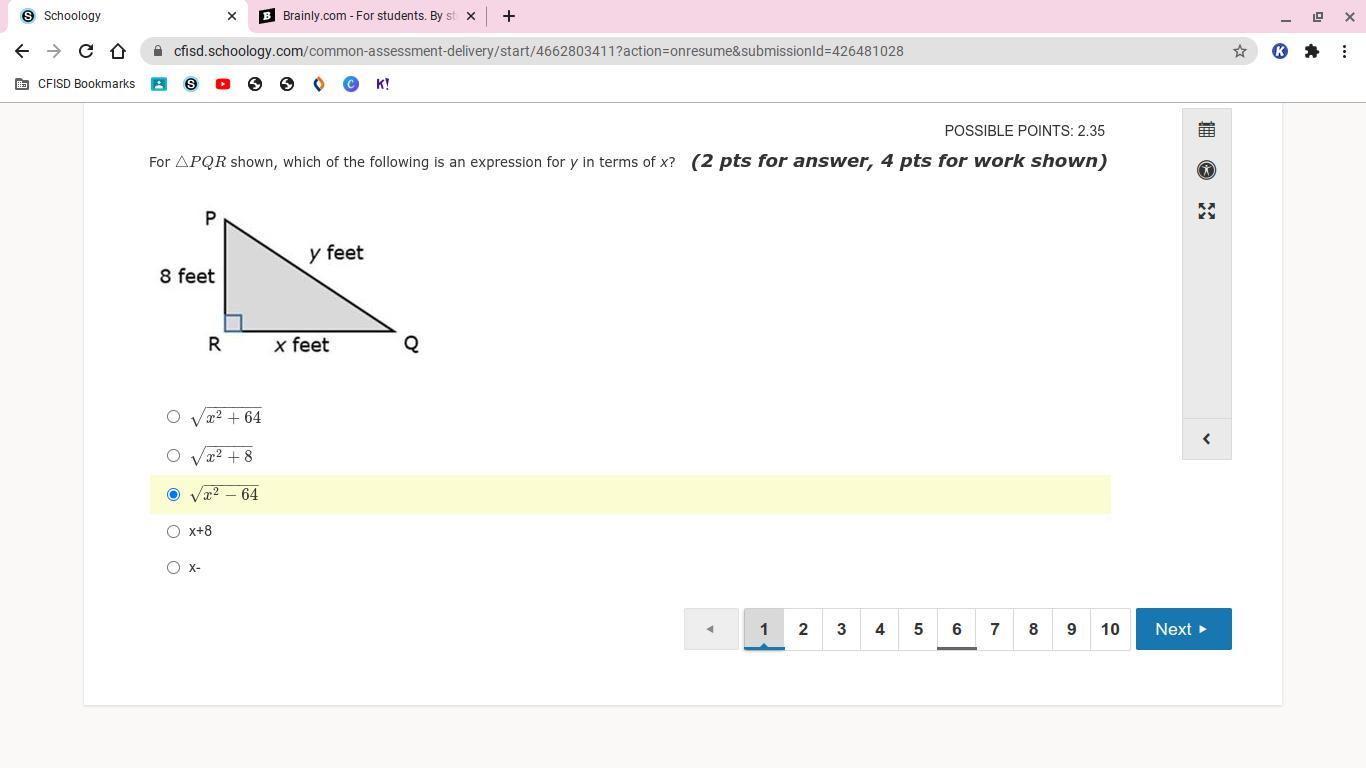This screenshot has height=768, width=1366.
Task: Restore down the browser window
Action: pos(1318,17)
